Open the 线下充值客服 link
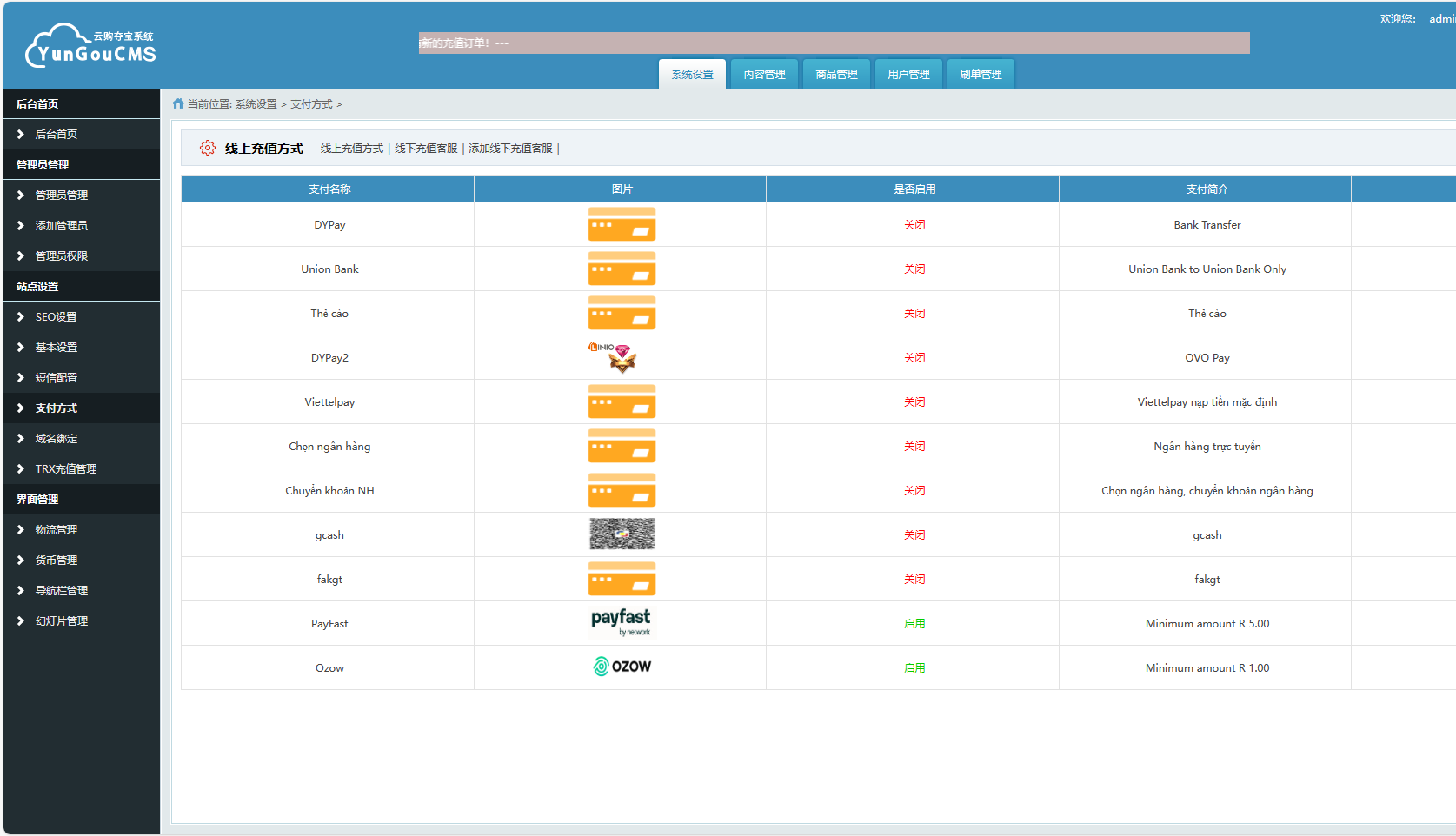The image size is (1456, 836). pyautogui.click(x=426, y=149)
